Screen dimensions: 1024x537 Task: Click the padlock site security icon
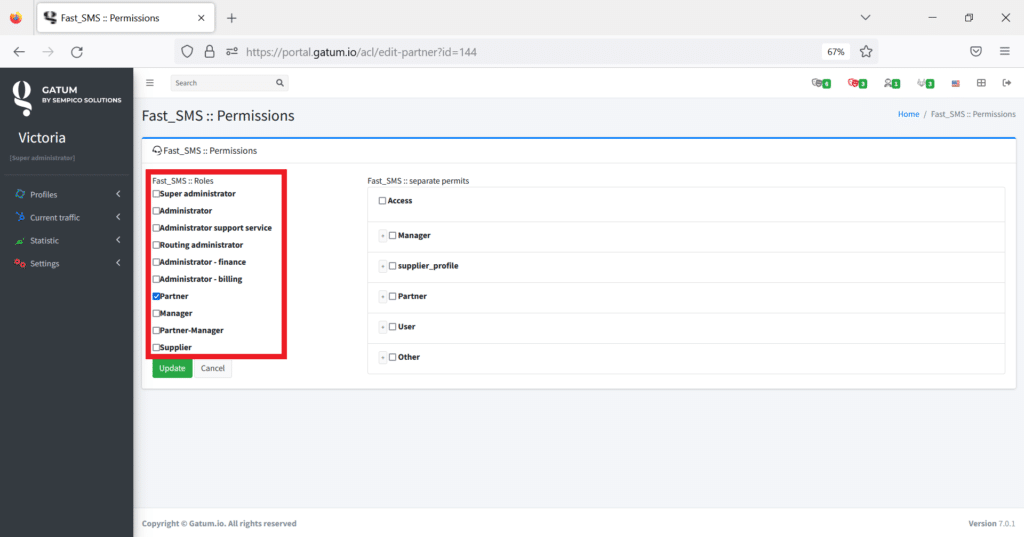[209, 52]
